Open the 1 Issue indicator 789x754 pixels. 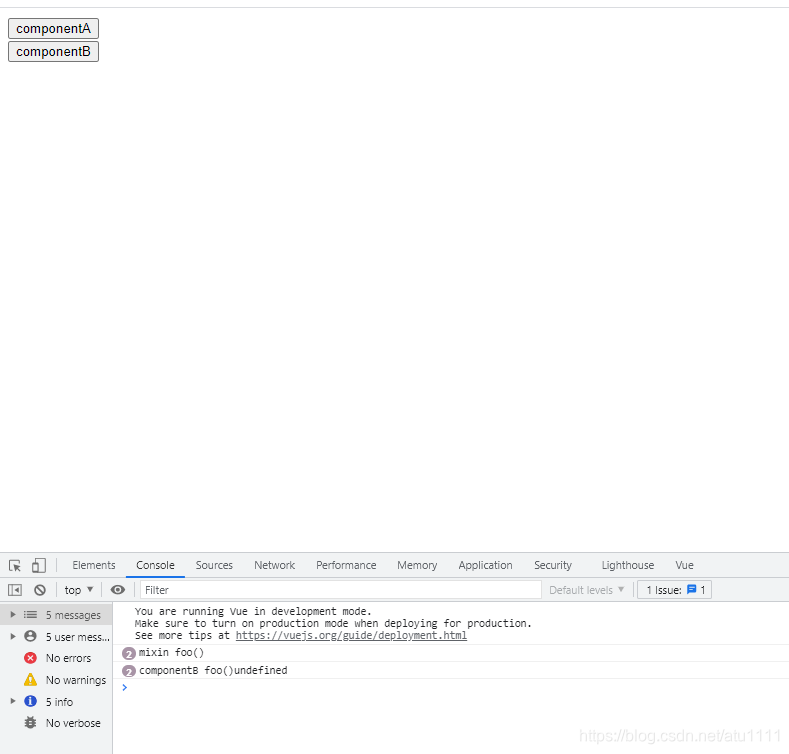[674, 590]
